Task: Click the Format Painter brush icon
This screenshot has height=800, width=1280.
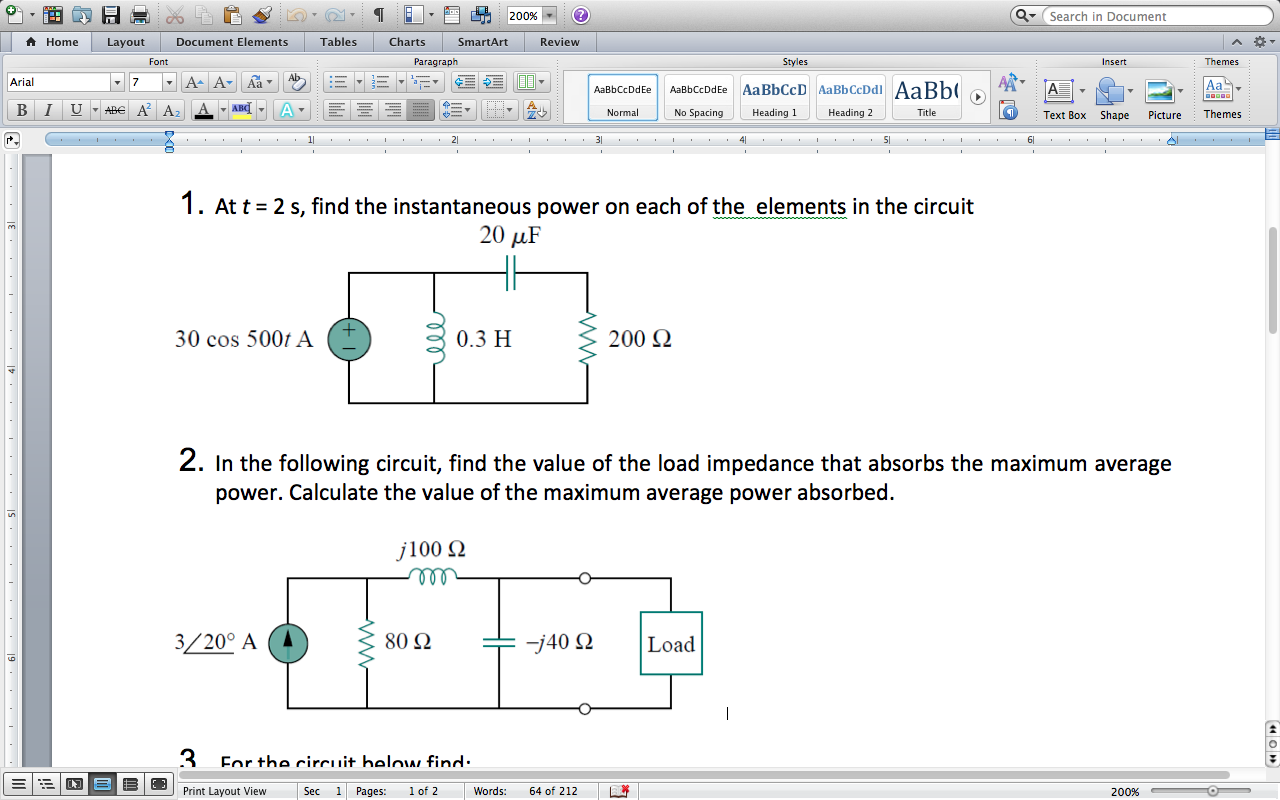Action: point(263,15)
